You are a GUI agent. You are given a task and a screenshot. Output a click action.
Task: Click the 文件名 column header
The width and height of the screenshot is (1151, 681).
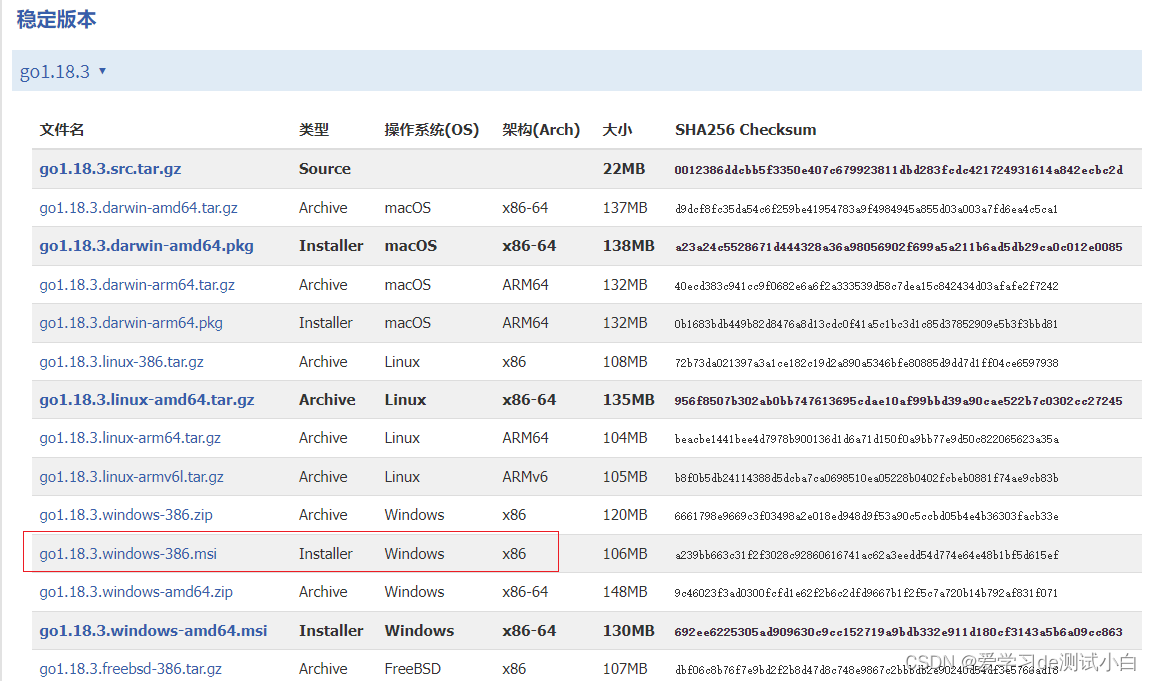tap(62, 130)
